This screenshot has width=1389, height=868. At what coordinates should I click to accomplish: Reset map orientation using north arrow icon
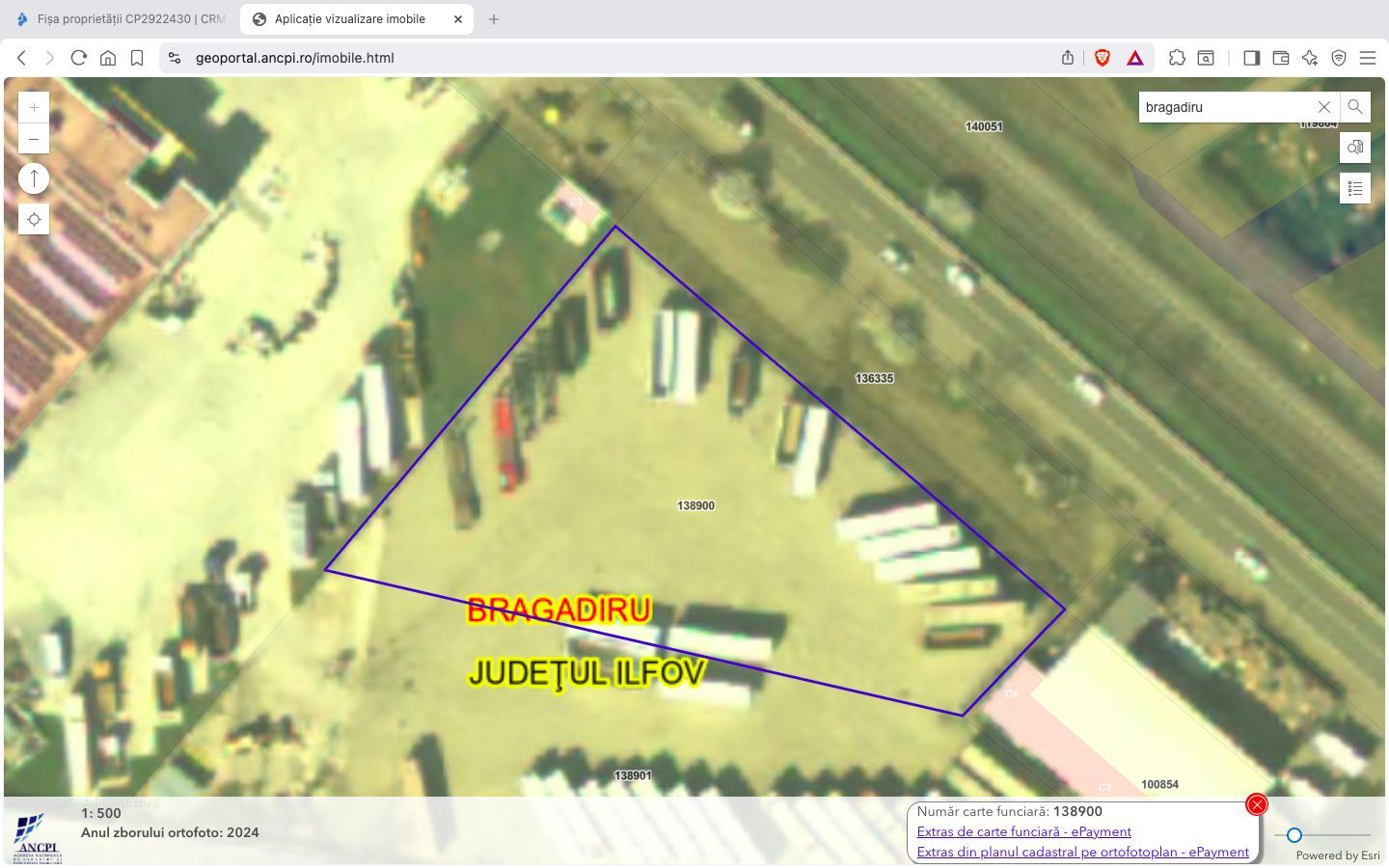34,177
